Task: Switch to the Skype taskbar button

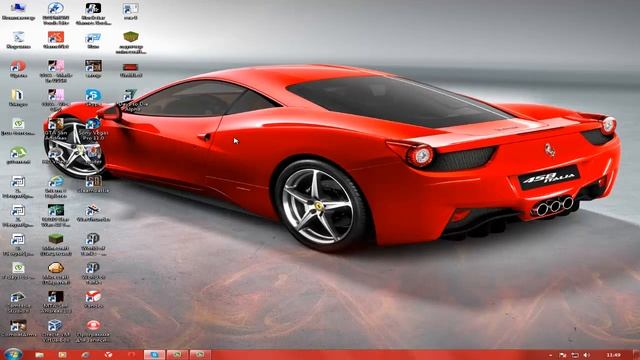Action: point(154,355)
